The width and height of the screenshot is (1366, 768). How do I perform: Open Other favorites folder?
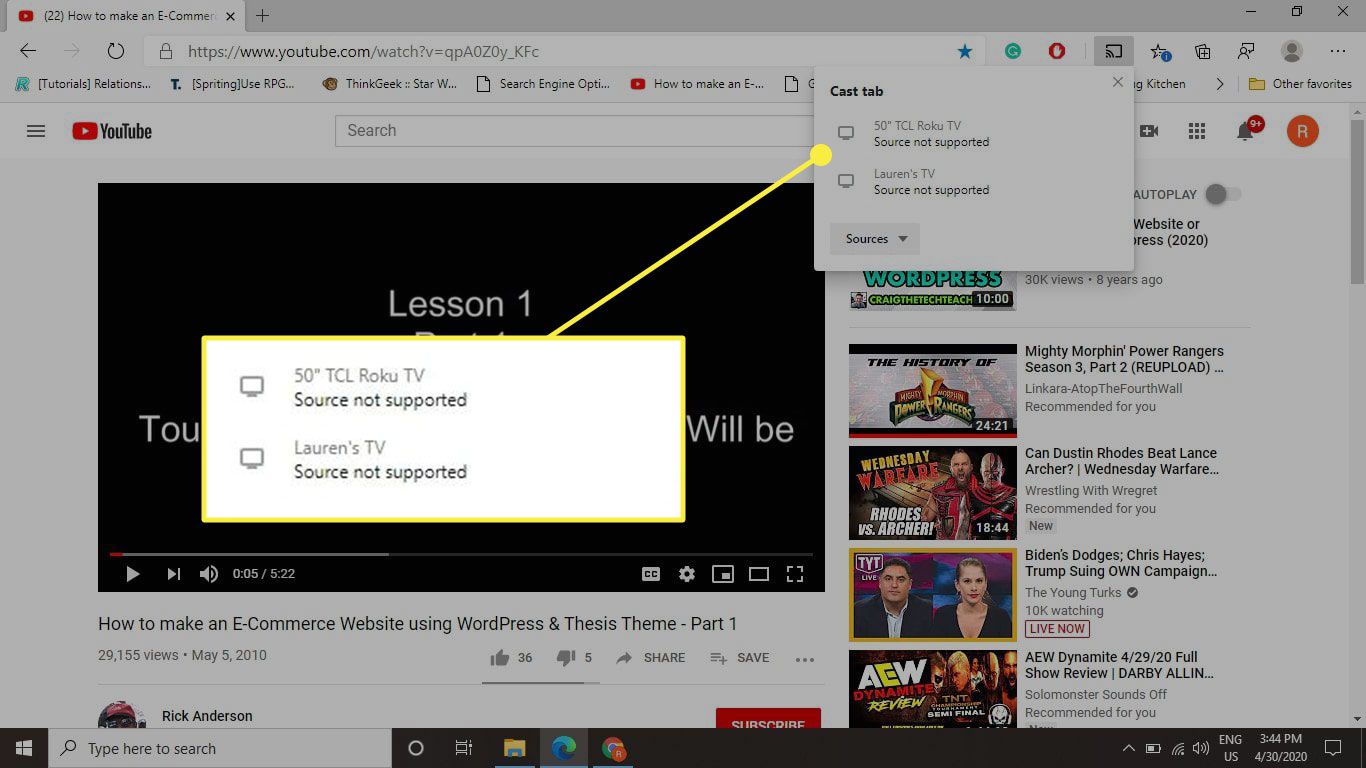(x=1300, y=84)
